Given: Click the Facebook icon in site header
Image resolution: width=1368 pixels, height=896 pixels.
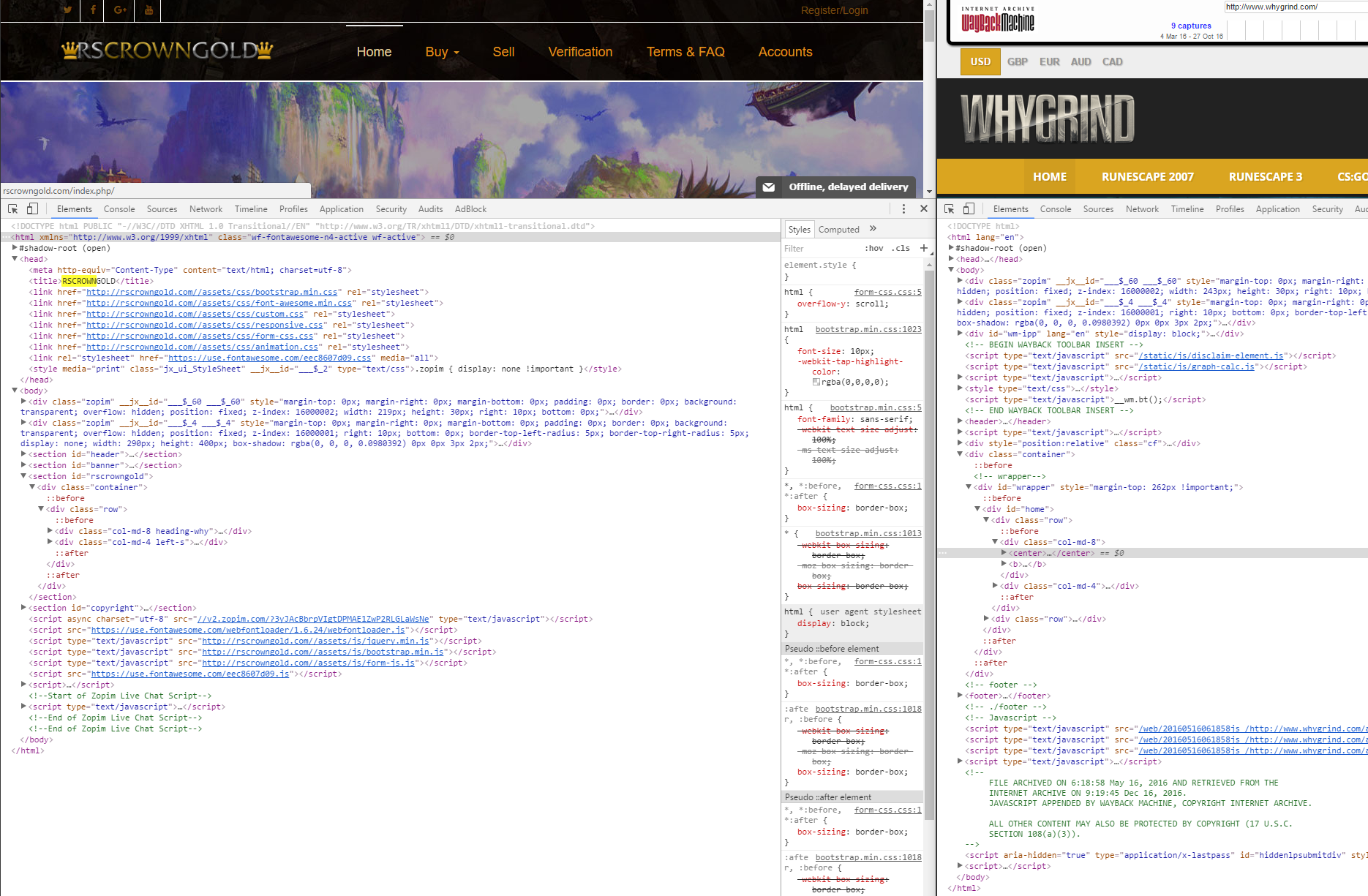Looking at the screenshot, I should click(x=93, y=10).
